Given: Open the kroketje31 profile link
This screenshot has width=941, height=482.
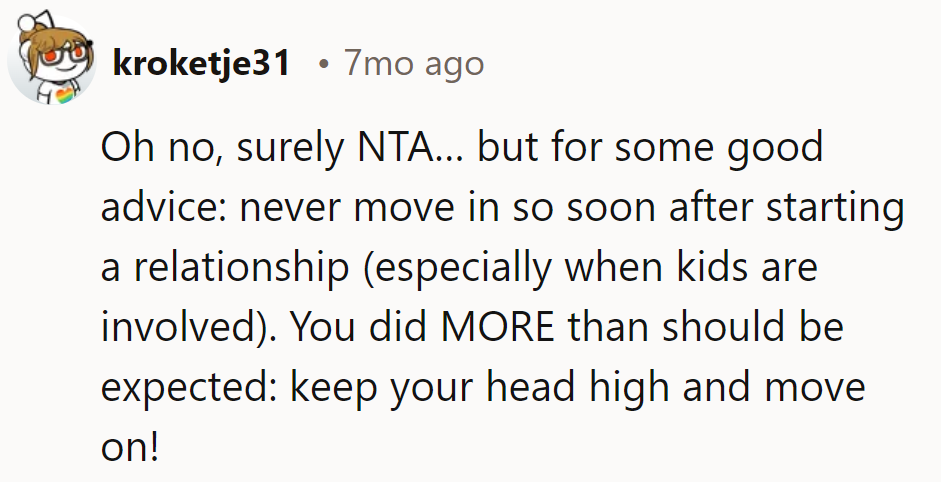Looking at the screenshot, I should tap(202, 64).
